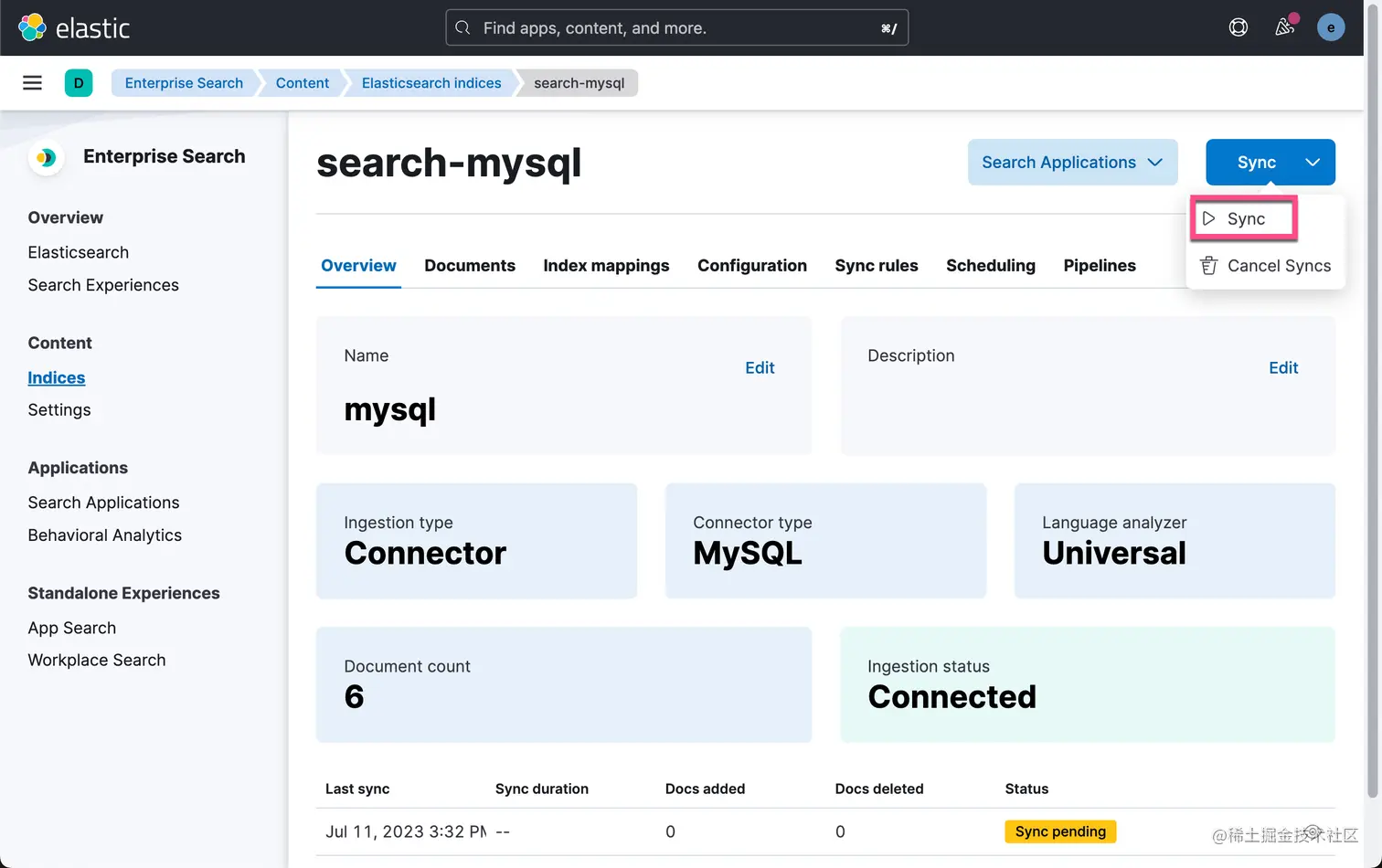Screen dimensions: 1382x868
Task: Click the page vertical scrollbar
Action: 1374,402
